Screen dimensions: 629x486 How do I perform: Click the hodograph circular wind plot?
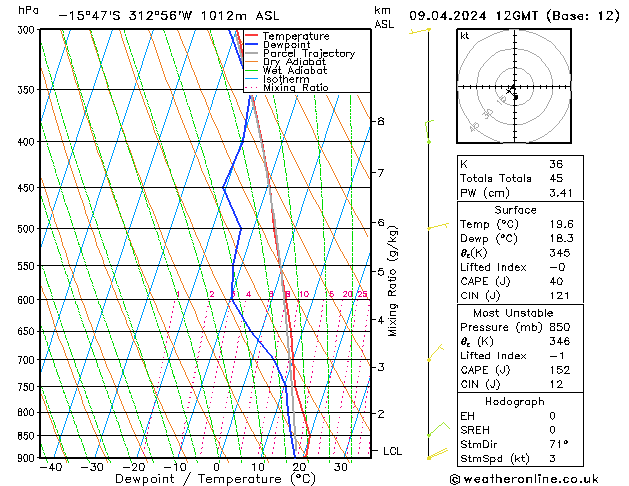[x=514, y=86]
